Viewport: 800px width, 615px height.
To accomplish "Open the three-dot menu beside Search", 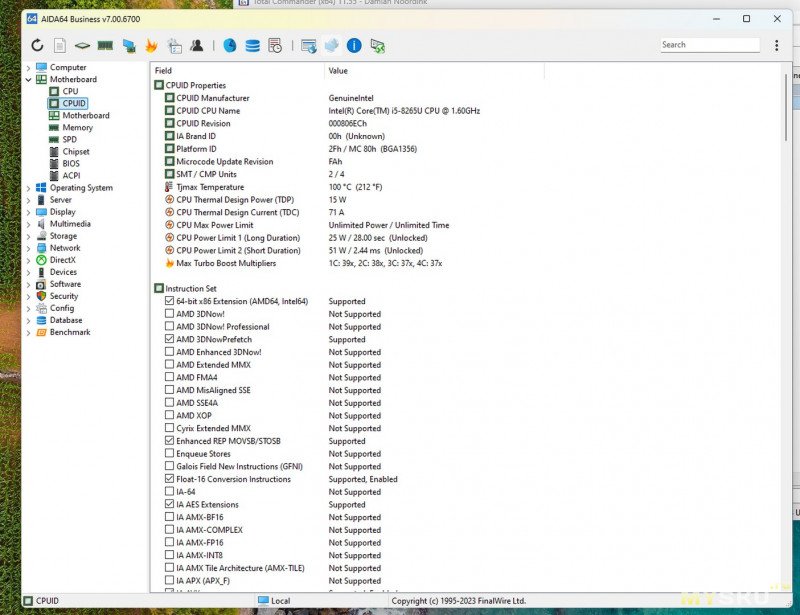I will (x=777, y=45).
